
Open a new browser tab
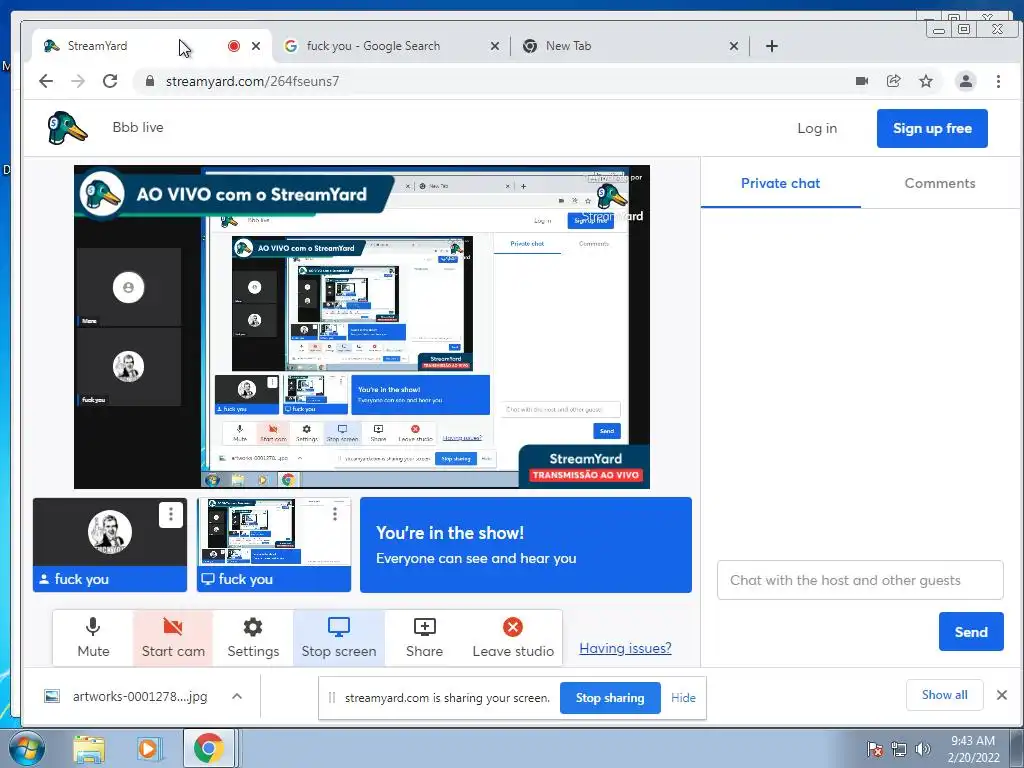[772, 46]
